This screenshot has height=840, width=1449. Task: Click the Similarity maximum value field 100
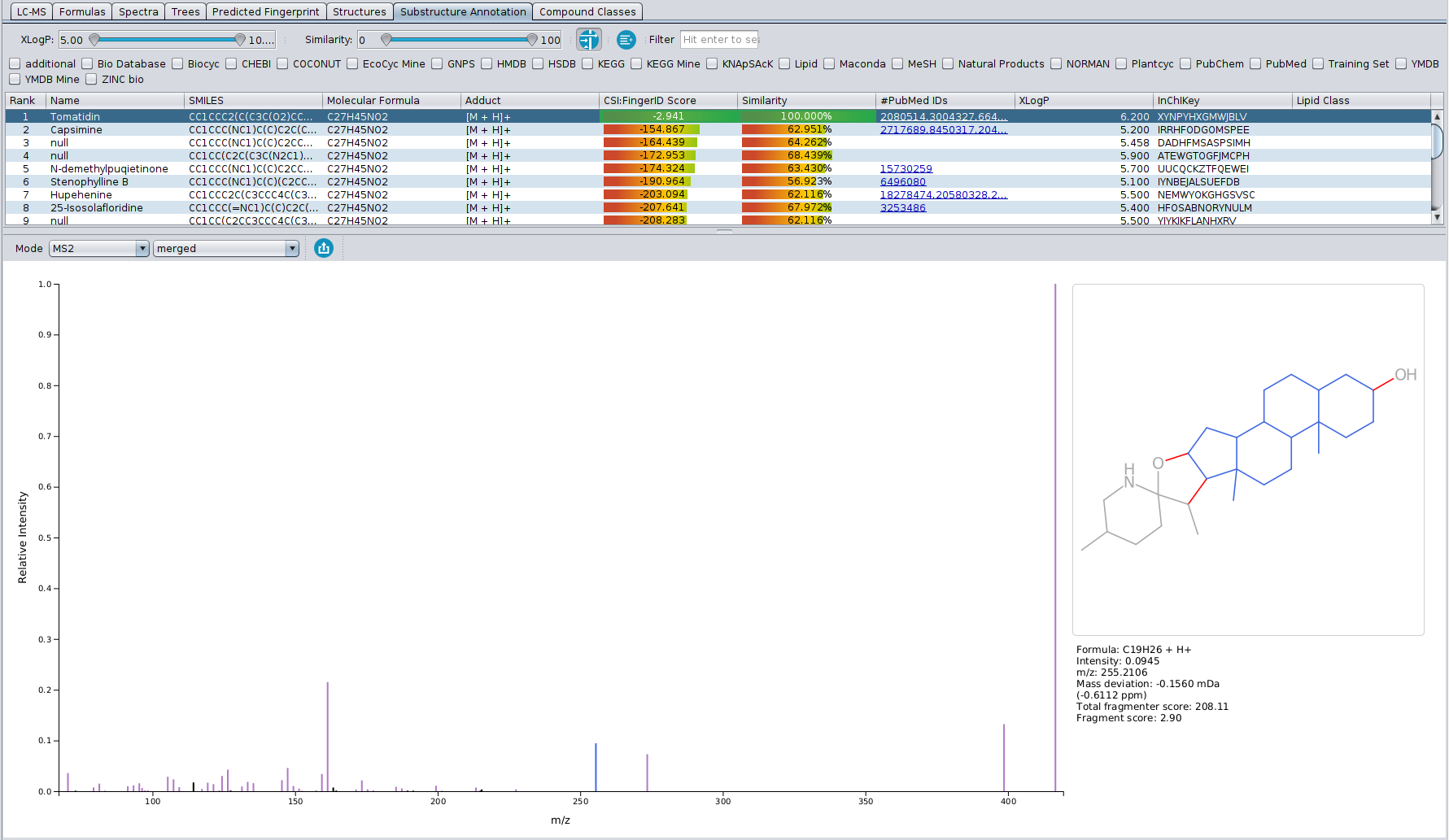click(551, 40)
